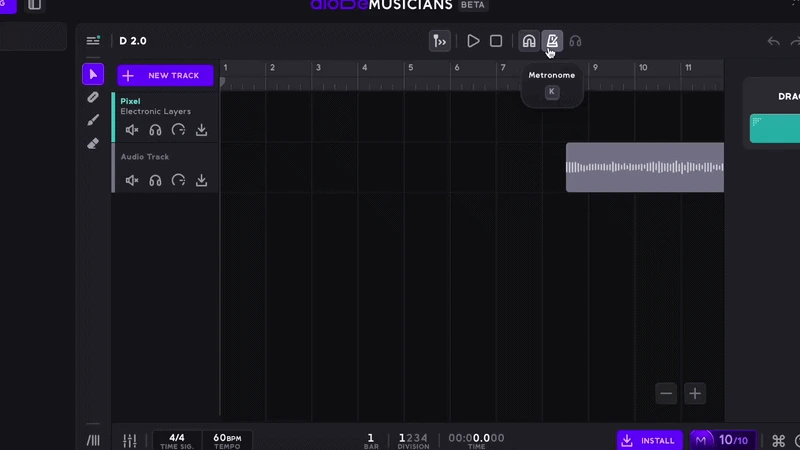The width and height of the screenshot is (800, 450).
Task: Select the pointer arrow tool
Action: [93, 75]
